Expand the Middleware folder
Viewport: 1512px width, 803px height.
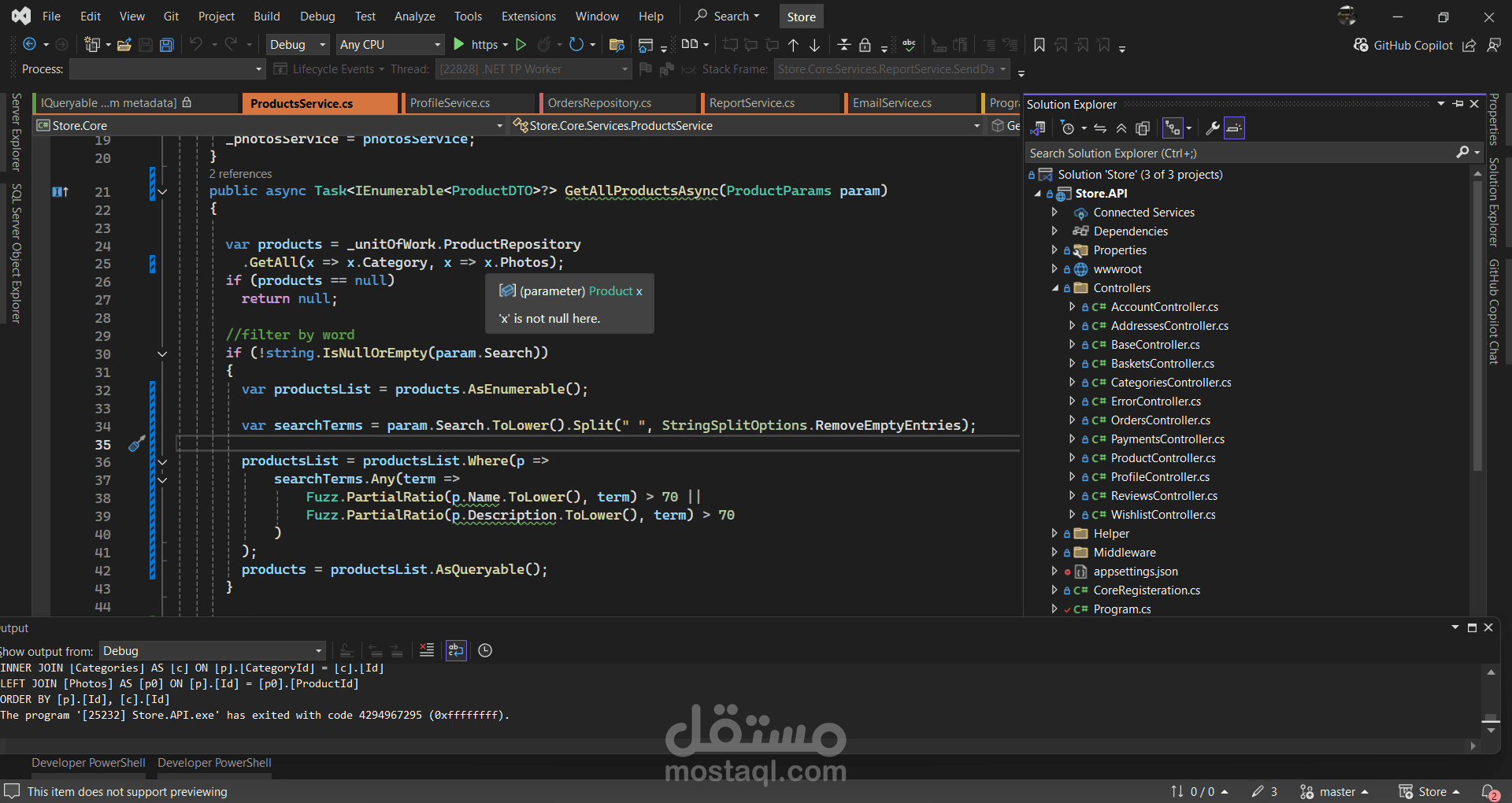click(1054, 553)
